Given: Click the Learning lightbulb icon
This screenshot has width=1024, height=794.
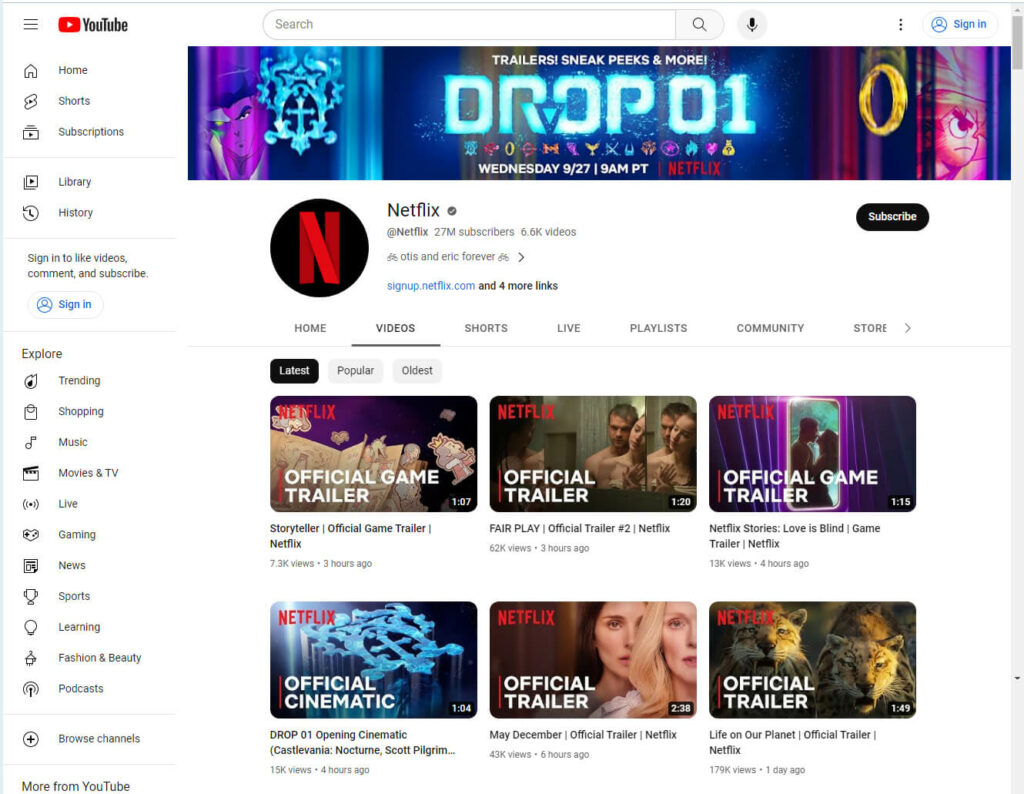Looking at the screenshot, I should tap(31, 627).
